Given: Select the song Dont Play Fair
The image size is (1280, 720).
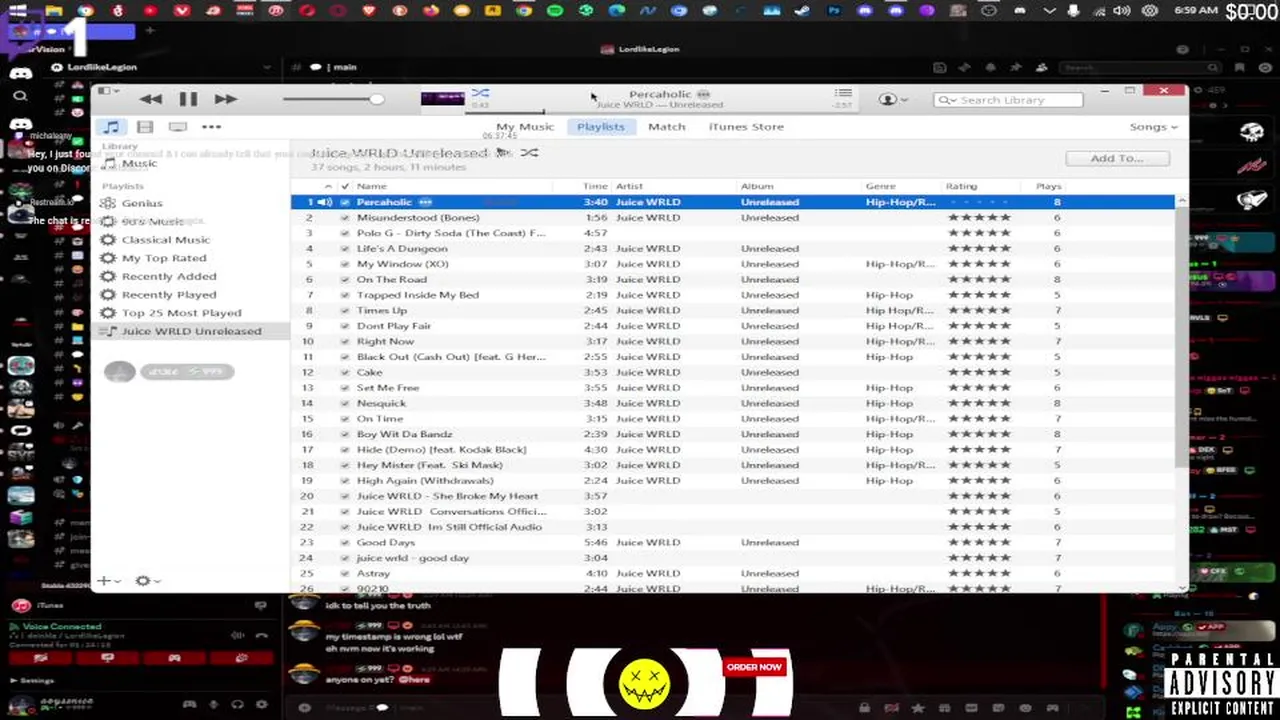Looking at the screenshot, I should (394, 326).
